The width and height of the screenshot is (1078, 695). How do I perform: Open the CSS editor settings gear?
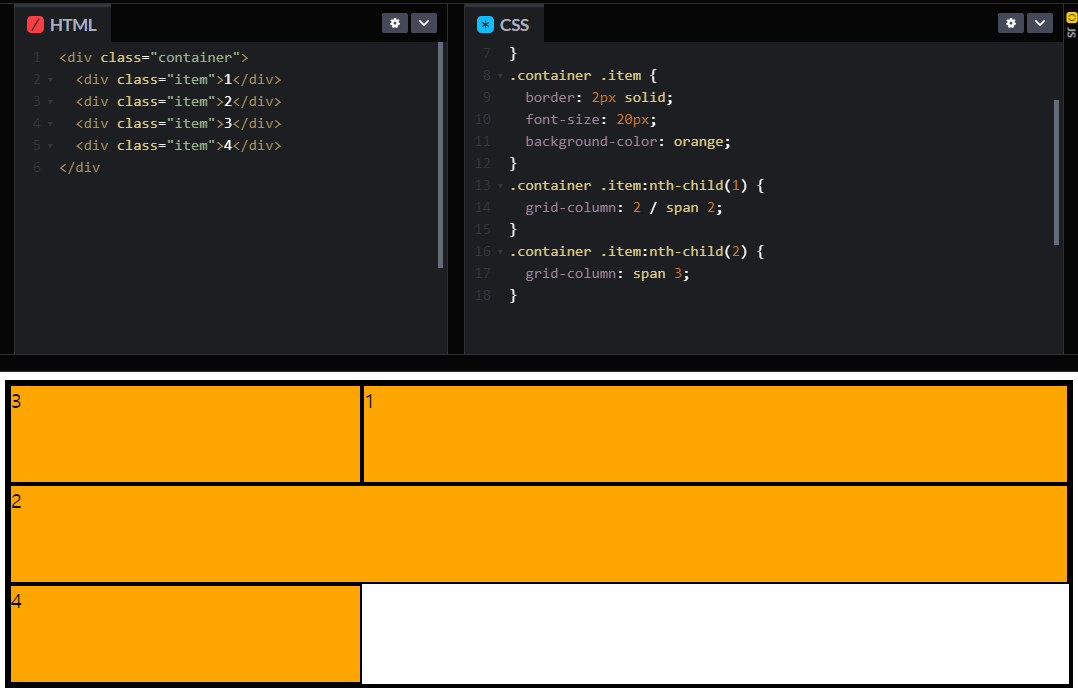tap(1011, 23)
